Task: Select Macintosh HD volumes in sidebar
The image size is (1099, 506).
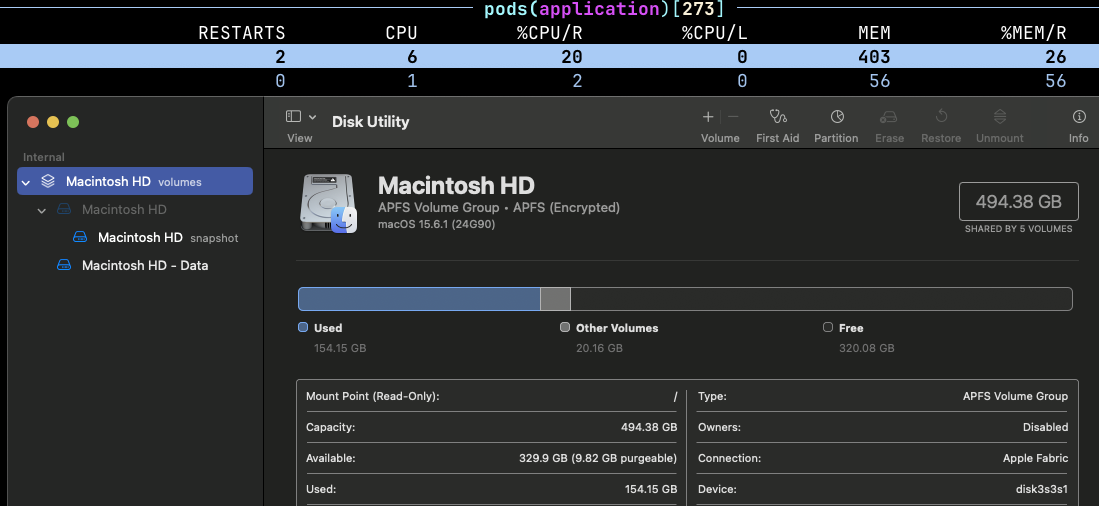Action: 135,181
